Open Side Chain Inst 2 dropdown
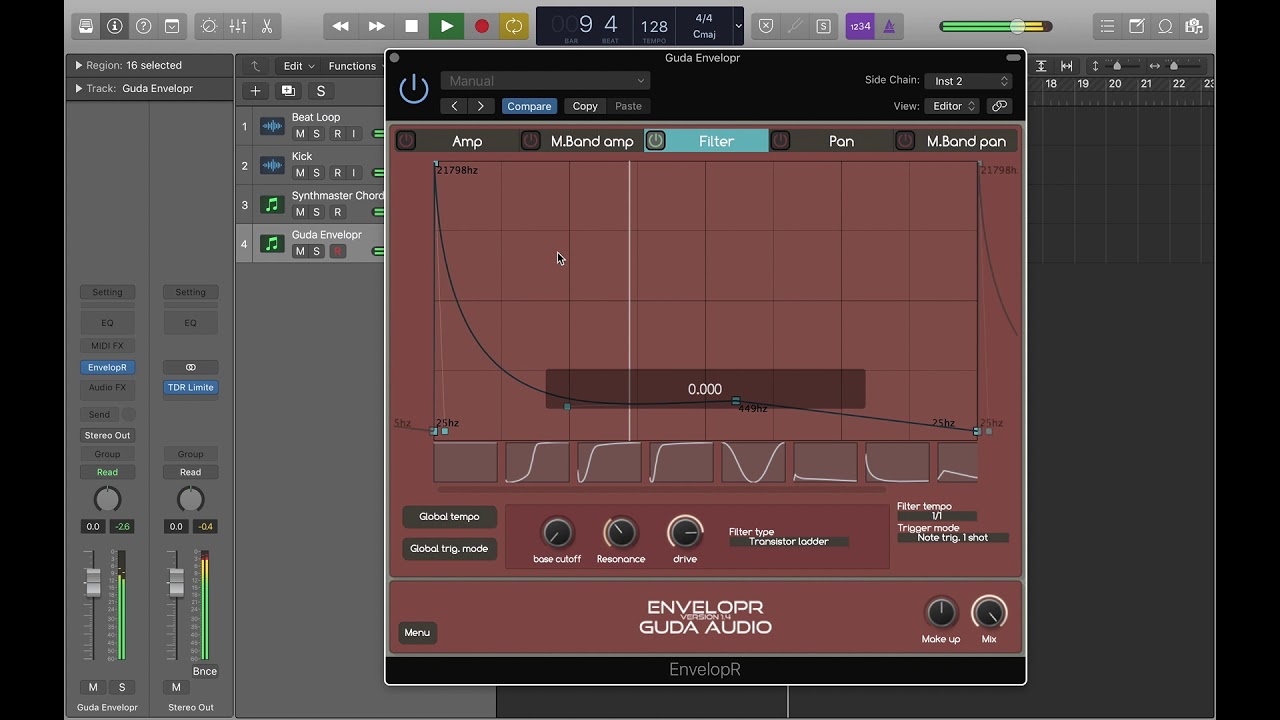 pyautogui.click(x=968, y=81)
